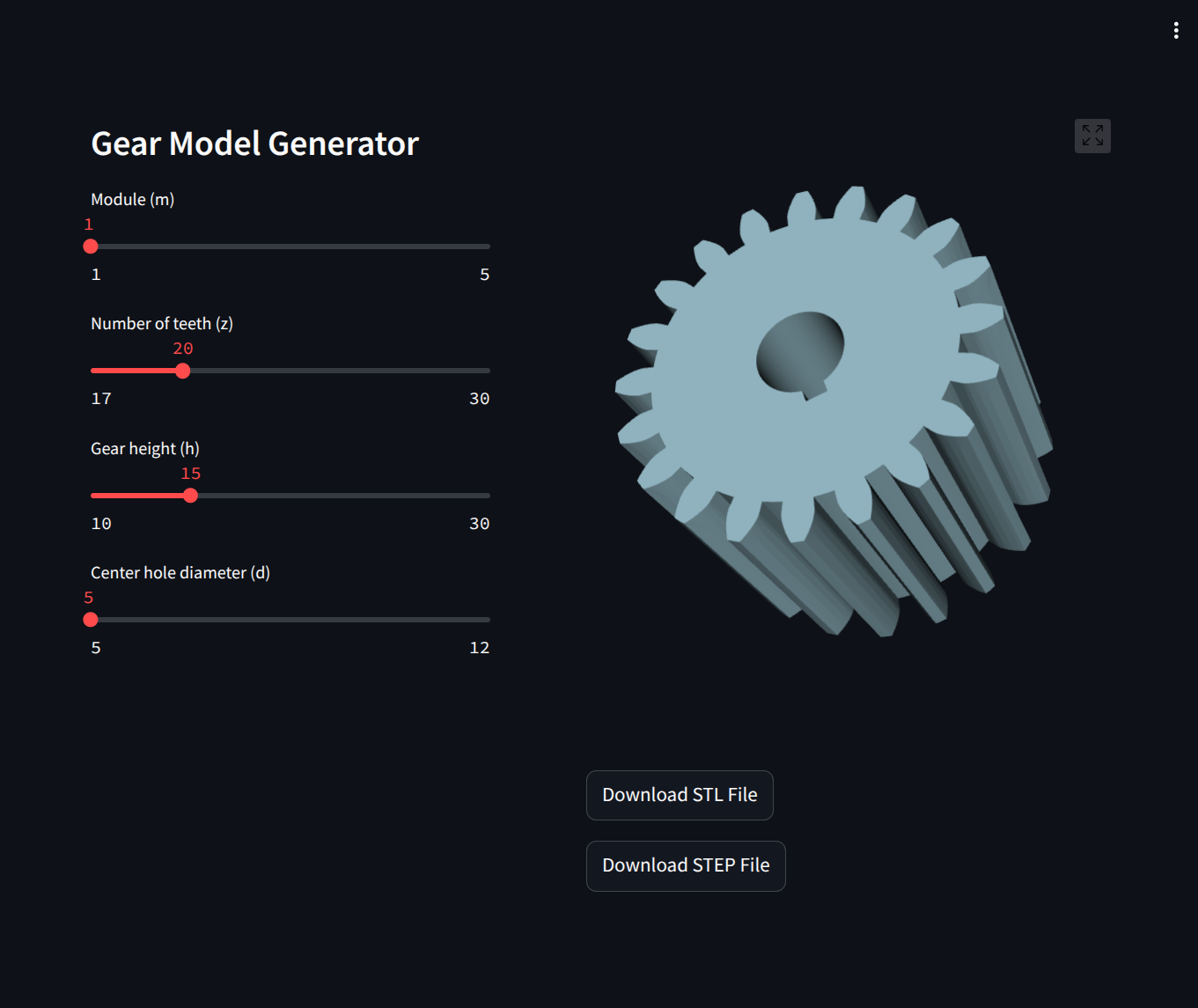Click the Gear Model Generator heading
The height and width of the screenshot is (1008, 1198).
point(254,143)
